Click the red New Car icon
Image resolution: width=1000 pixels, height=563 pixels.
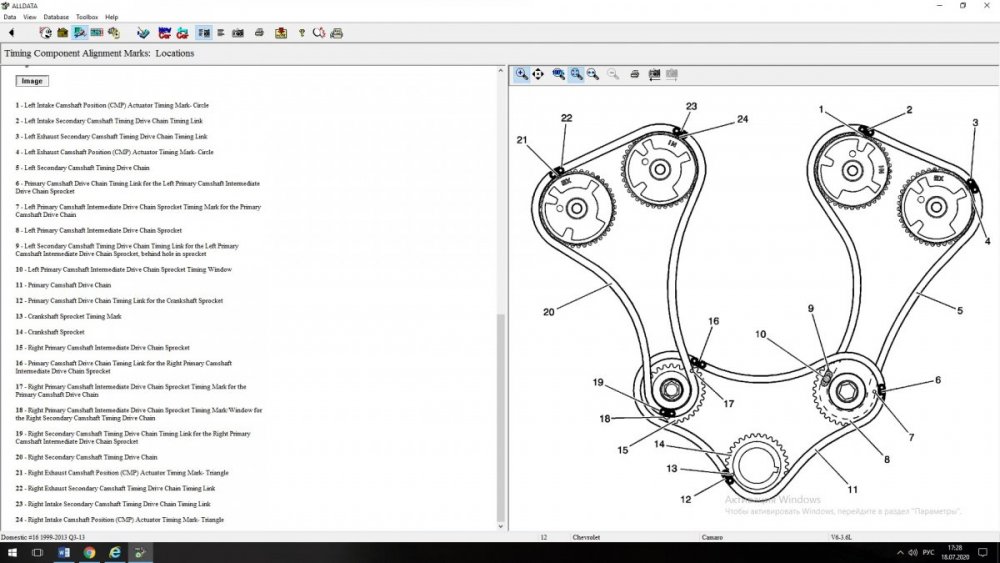click(x=163, y=33)
